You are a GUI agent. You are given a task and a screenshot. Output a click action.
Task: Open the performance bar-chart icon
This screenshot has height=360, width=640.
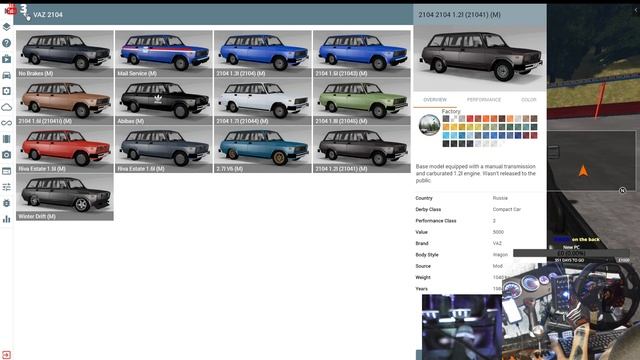(7, 219)
